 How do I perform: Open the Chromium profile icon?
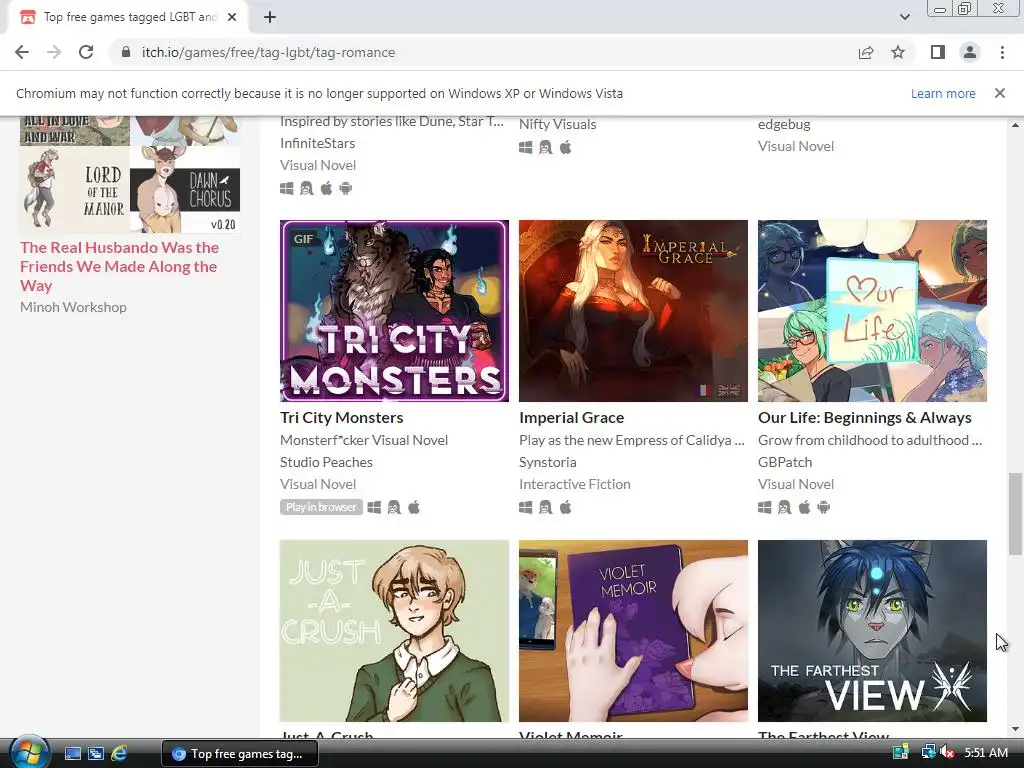(x=970, y=52)
